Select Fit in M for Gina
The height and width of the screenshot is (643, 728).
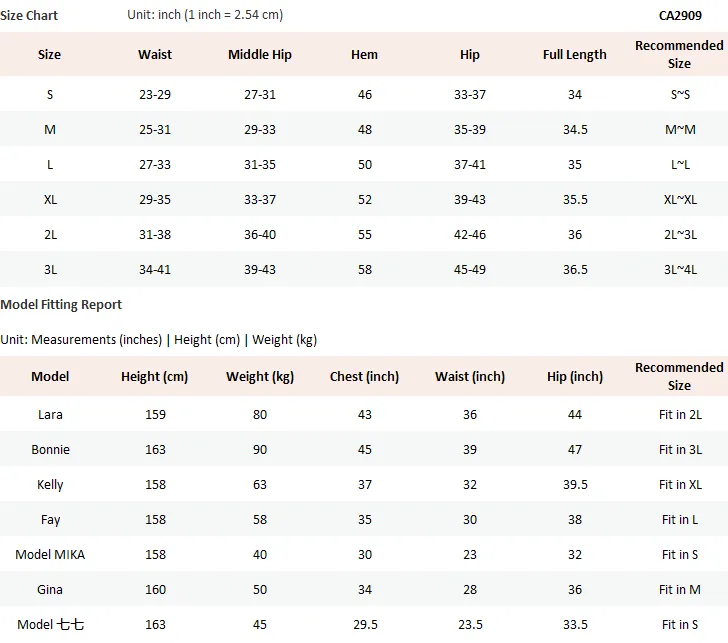point(680,590)
